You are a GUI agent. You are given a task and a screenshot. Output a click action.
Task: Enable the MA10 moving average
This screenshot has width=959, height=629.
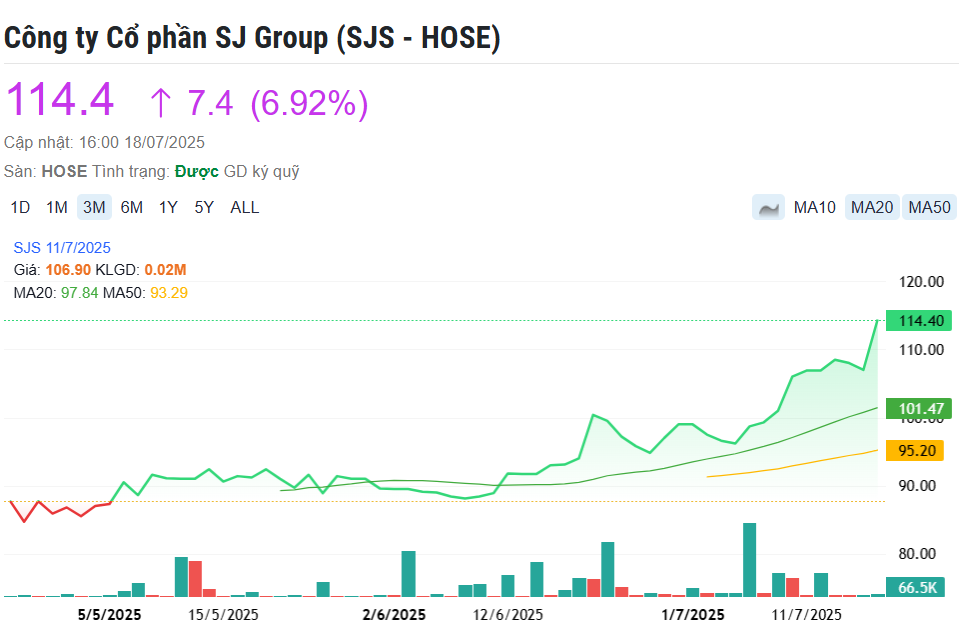[x=815, y=207]
